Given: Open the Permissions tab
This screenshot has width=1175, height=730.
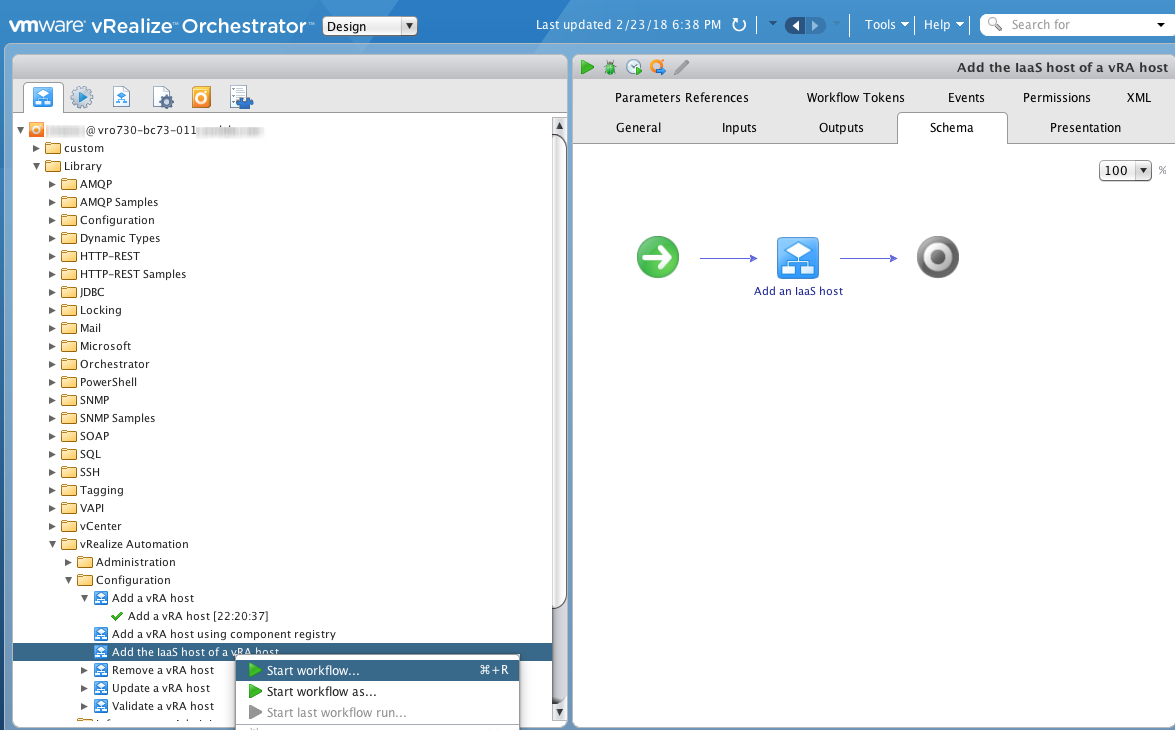Looking at the screenshot, I should click(x=1057, y=97).
